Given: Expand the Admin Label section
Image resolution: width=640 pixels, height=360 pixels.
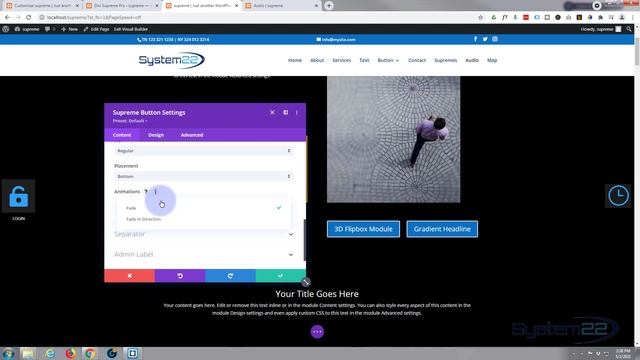Looking at the screenshot, I should 204,254.
